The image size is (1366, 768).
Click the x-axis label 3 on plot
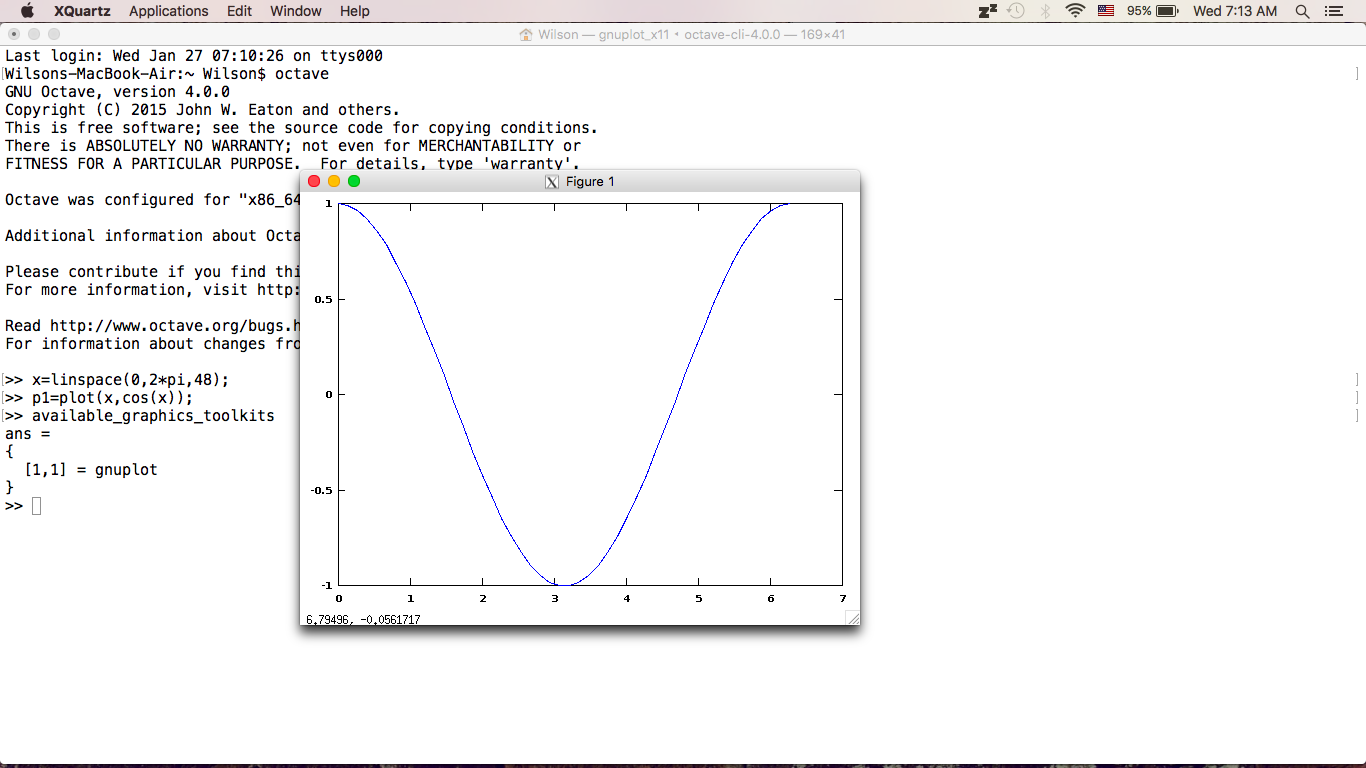click(x=554, y=598)
